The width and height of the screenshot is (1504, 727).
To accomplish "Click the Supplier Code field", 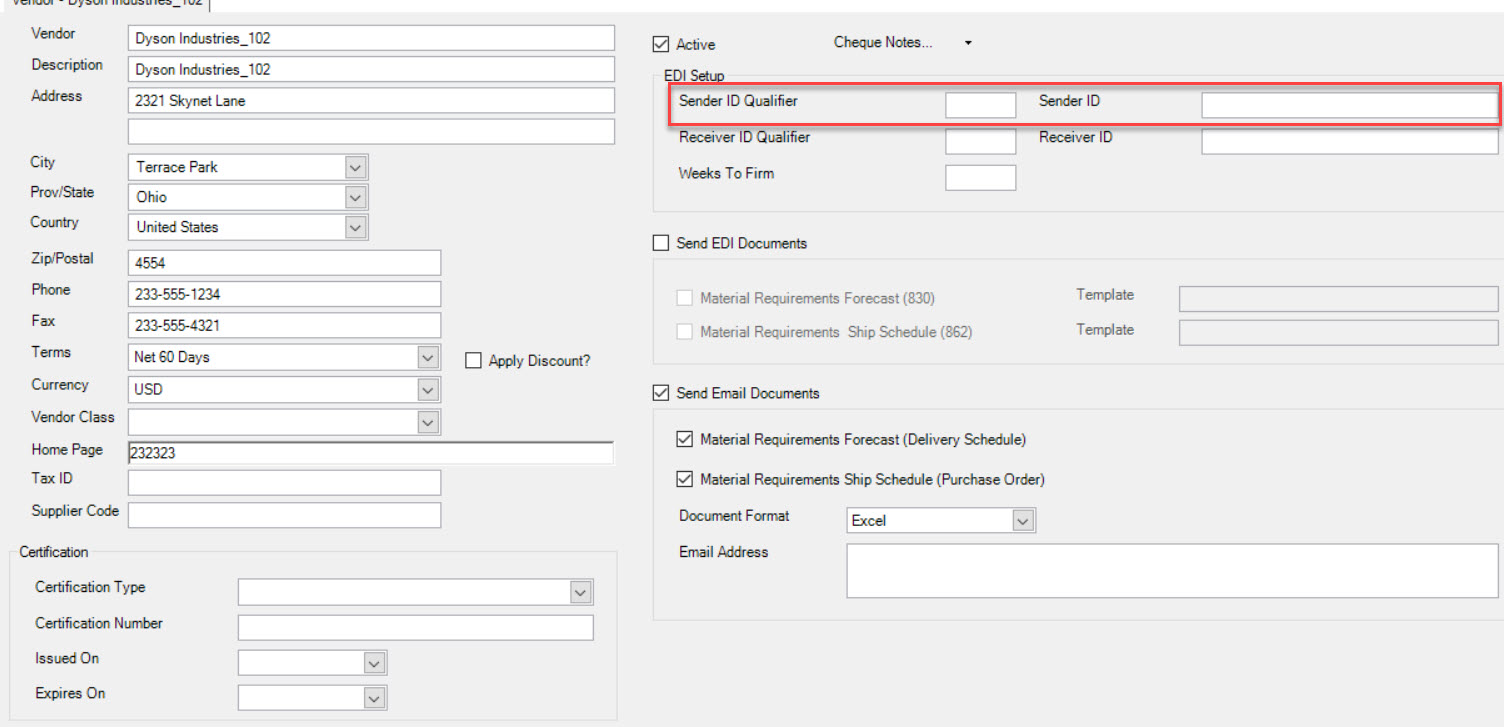I will click(x=285, y=515).
